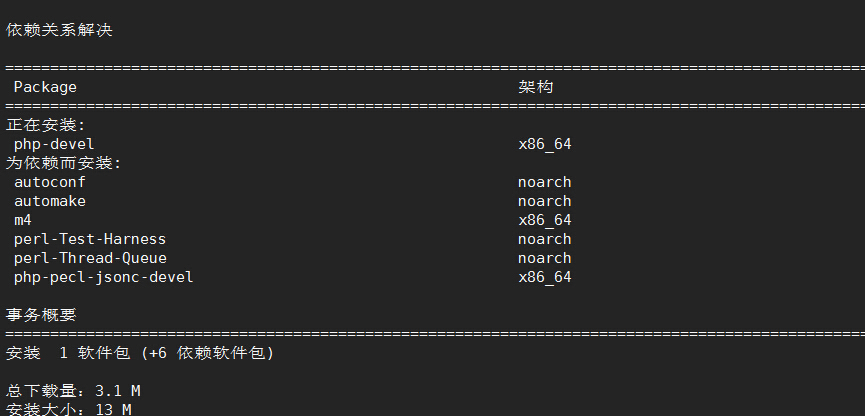Click the 总下载量 3.1 M line
The image size is (865, 416).
[x=73, y=391]
